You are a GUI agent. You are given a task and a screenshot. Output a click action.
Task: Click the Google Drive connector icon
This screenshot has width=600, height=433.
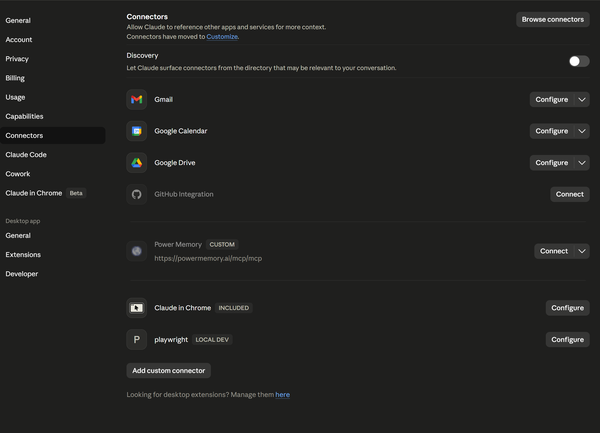[x=137, y=163]
